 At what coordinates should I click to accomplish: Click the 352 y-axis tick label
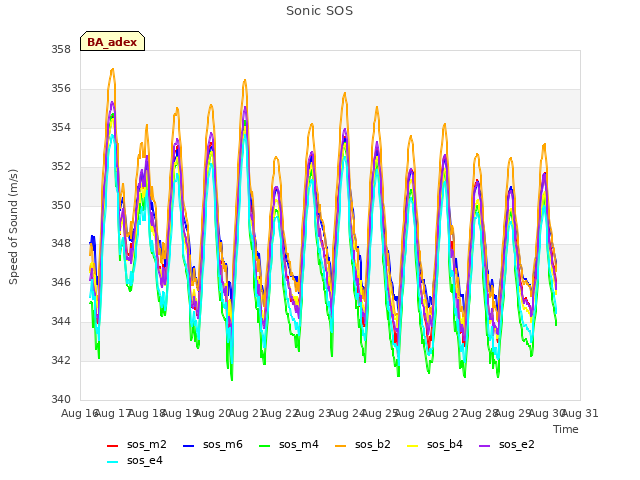click(x=61, y=167)
